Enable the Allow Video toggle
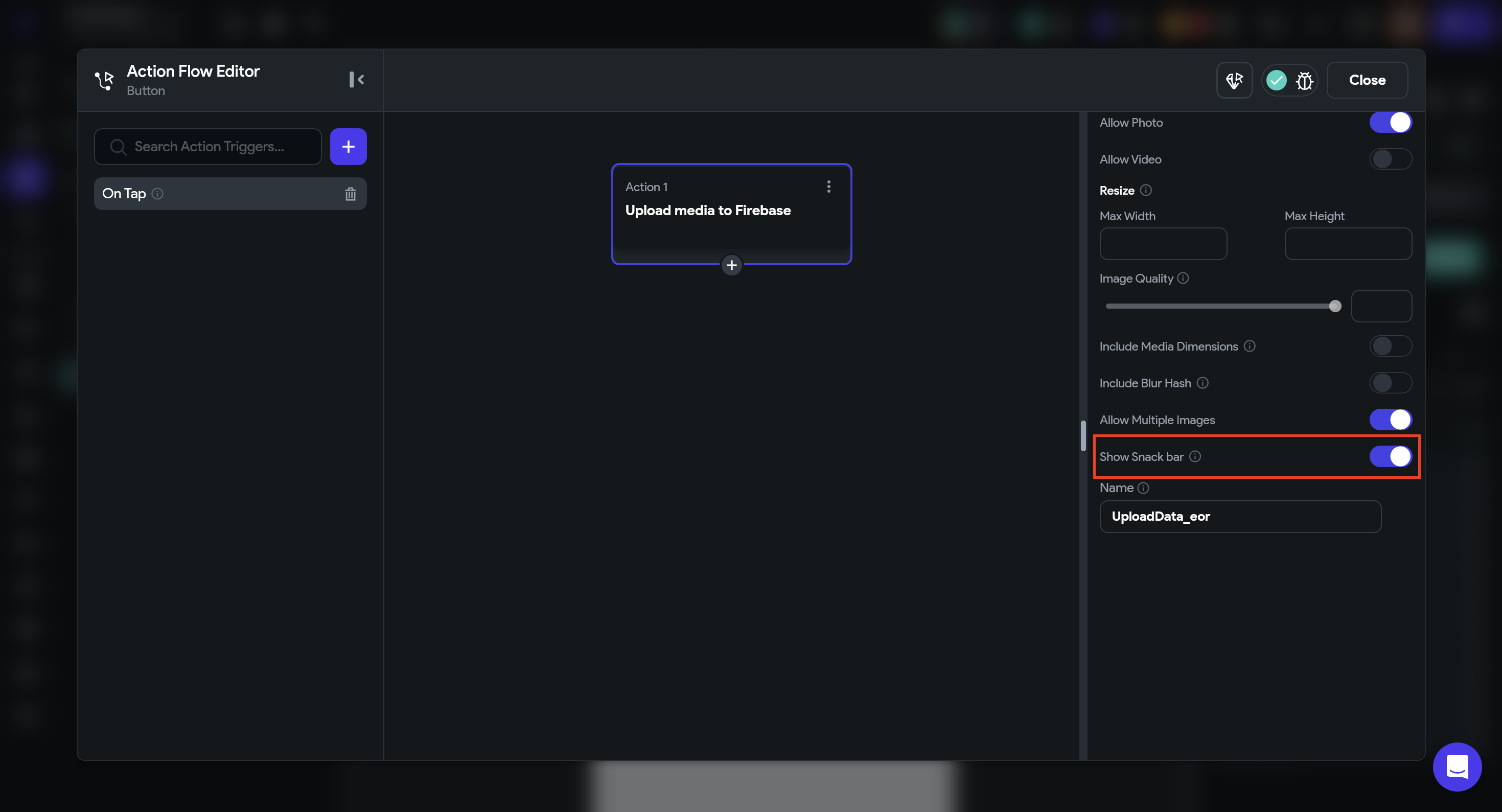This screenshot has width=1502, height=812. tap(1390, 159)
